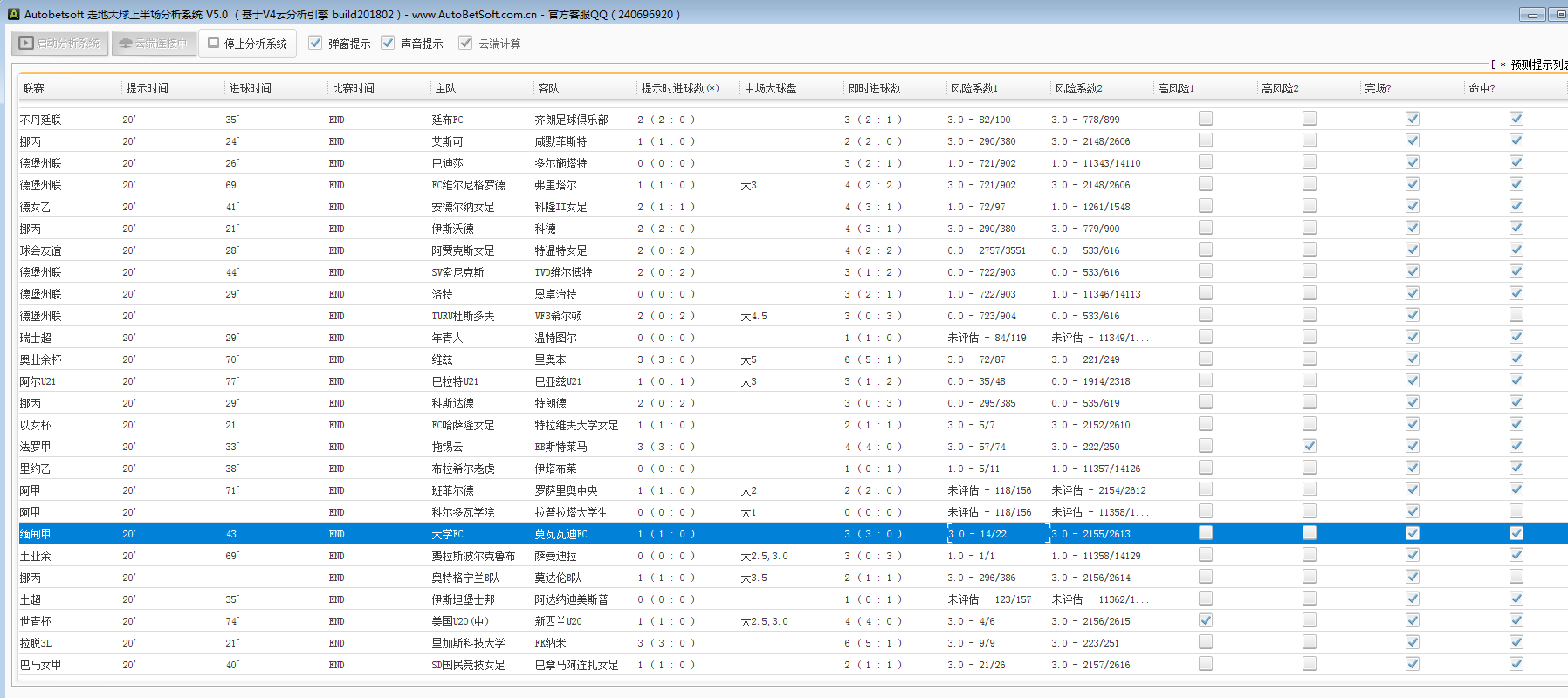
Task: Toggle 完场? checkbox in 不丹廷联 row
Action: tap(1413, 119)
